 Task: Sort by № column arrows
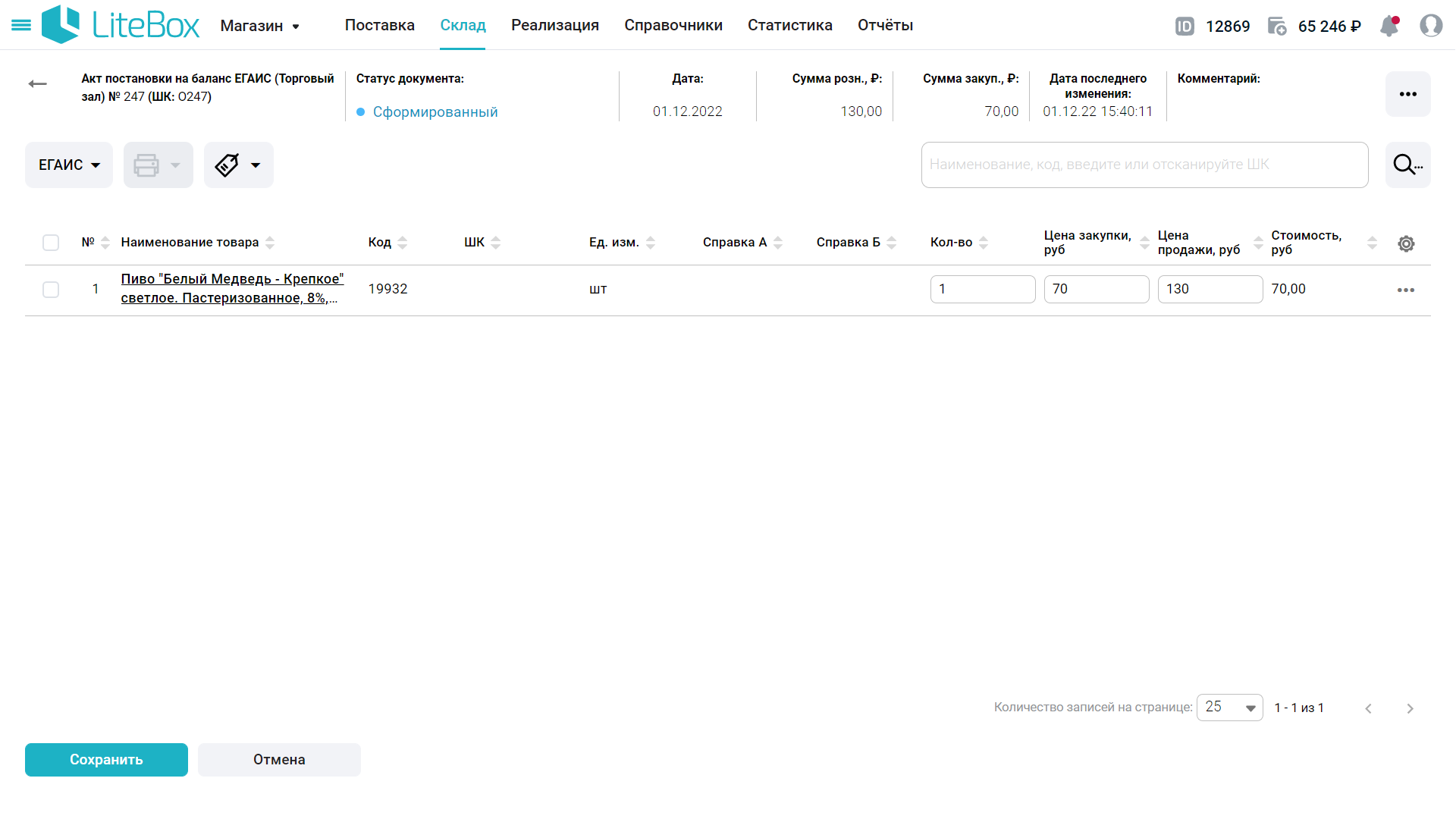105,243
